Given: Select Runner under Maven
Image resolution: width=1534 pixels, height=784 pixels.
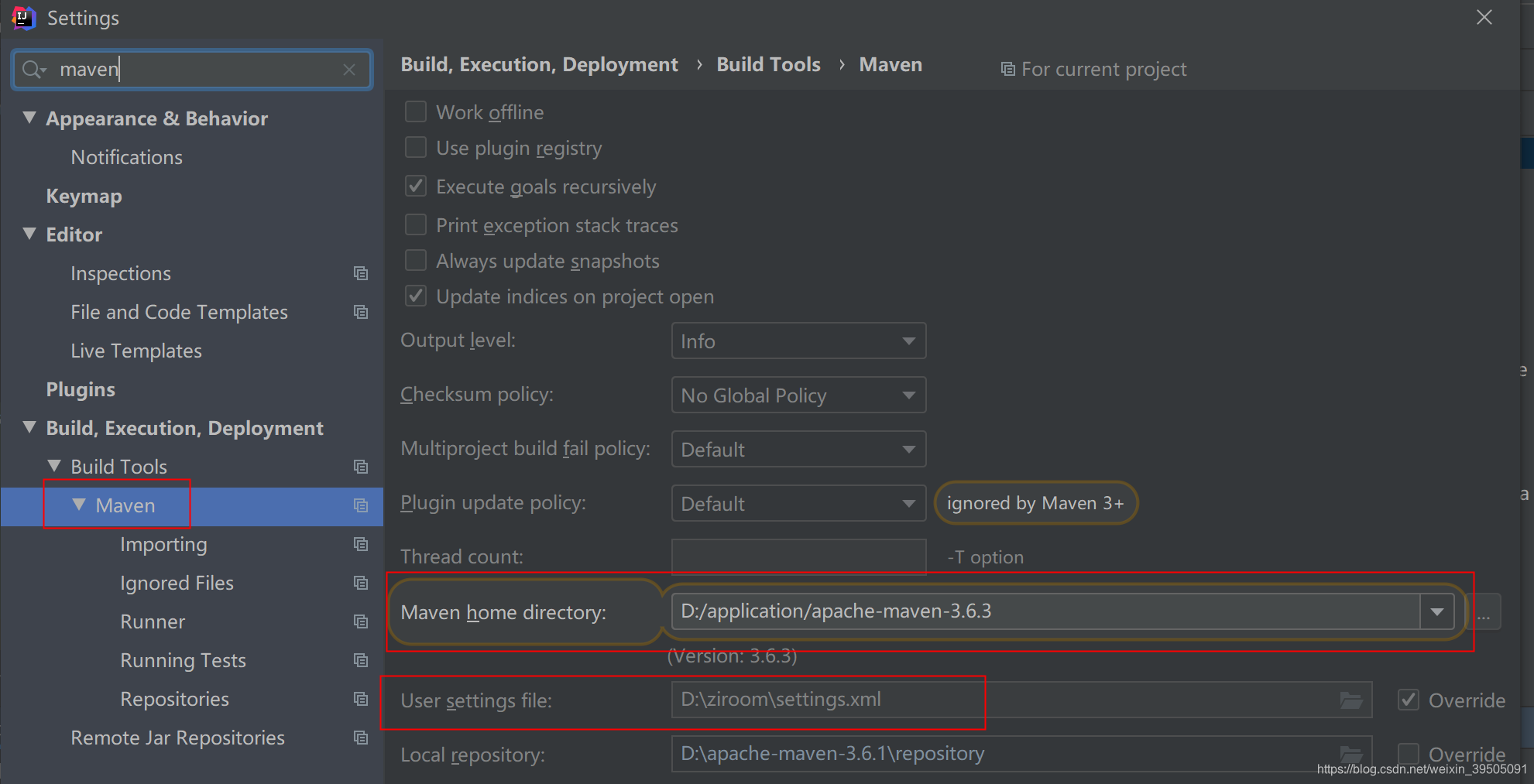Looking at the screenshot, I should point(153,621).
